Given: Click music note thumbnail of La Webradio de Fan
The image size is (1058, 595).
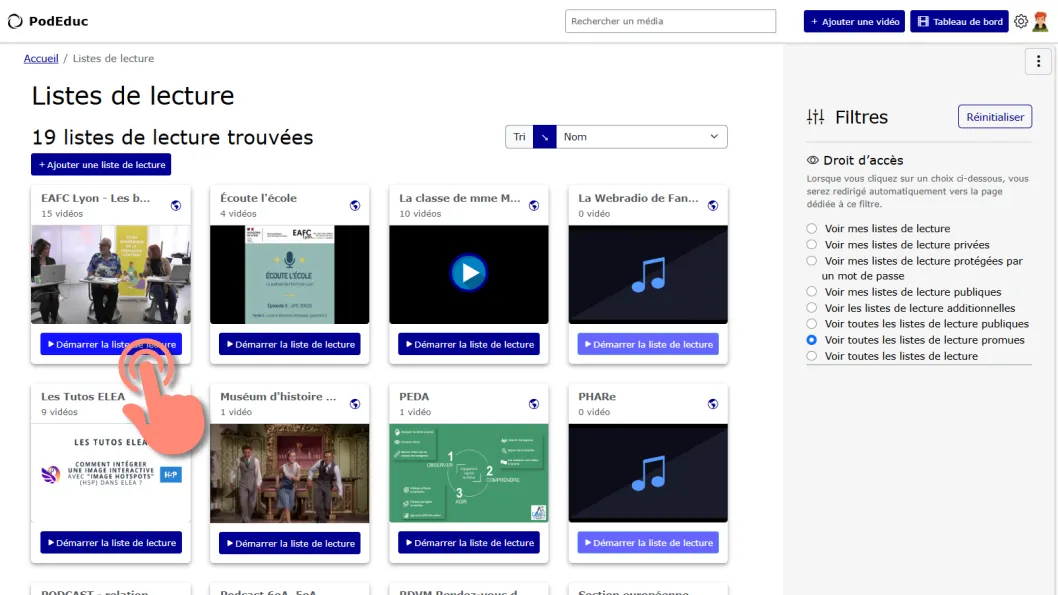Looking at the screenshot, I should point(648,275).
